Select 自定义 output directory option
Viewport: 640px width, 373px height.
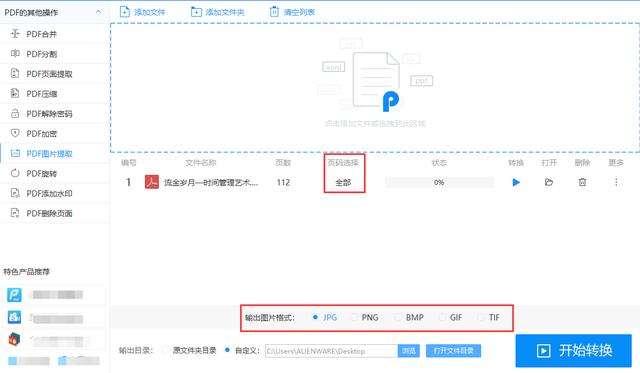click(242, 350)
